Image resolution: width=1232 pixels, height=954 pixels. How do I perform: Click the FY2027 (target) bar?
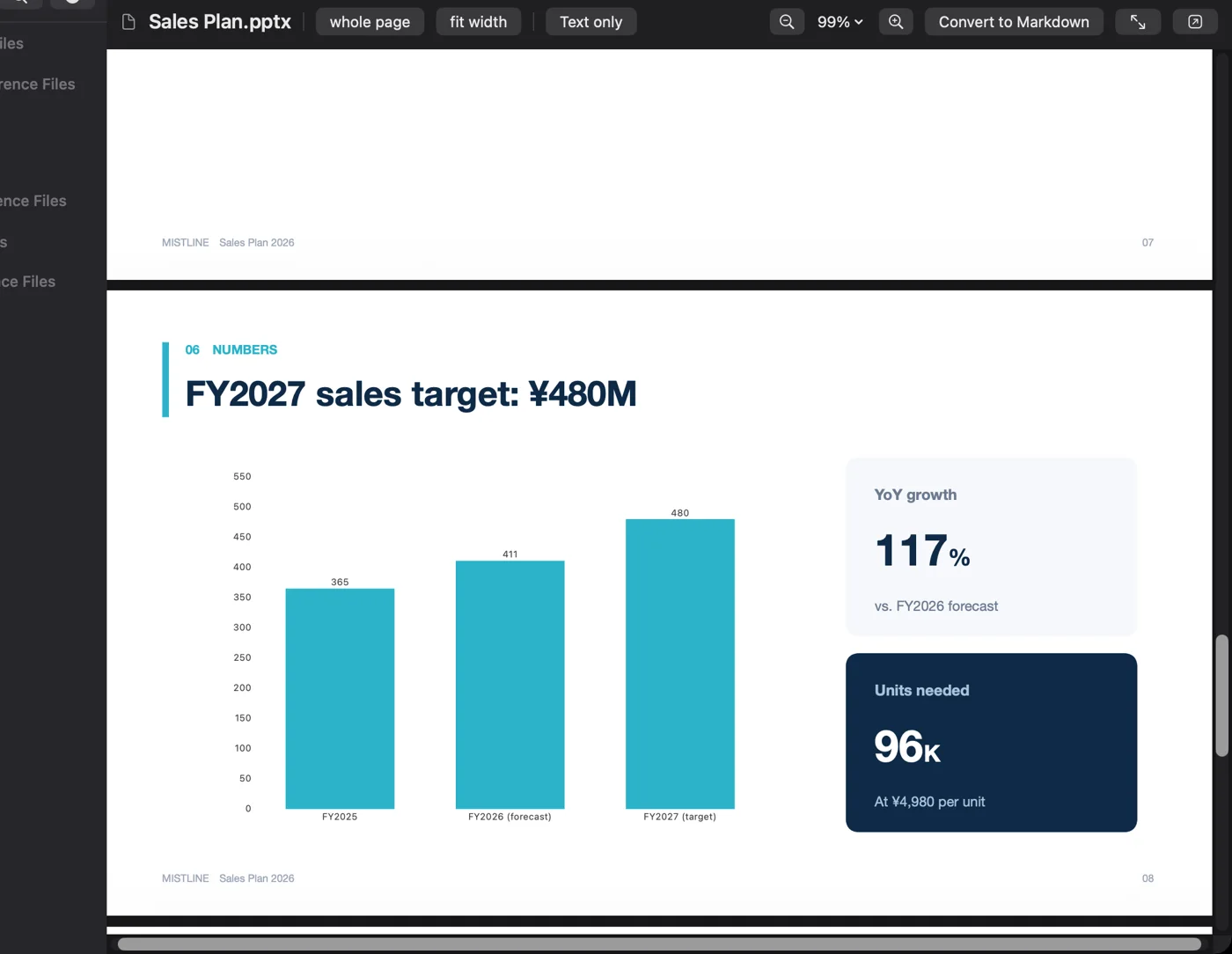(x=679, y=664)
